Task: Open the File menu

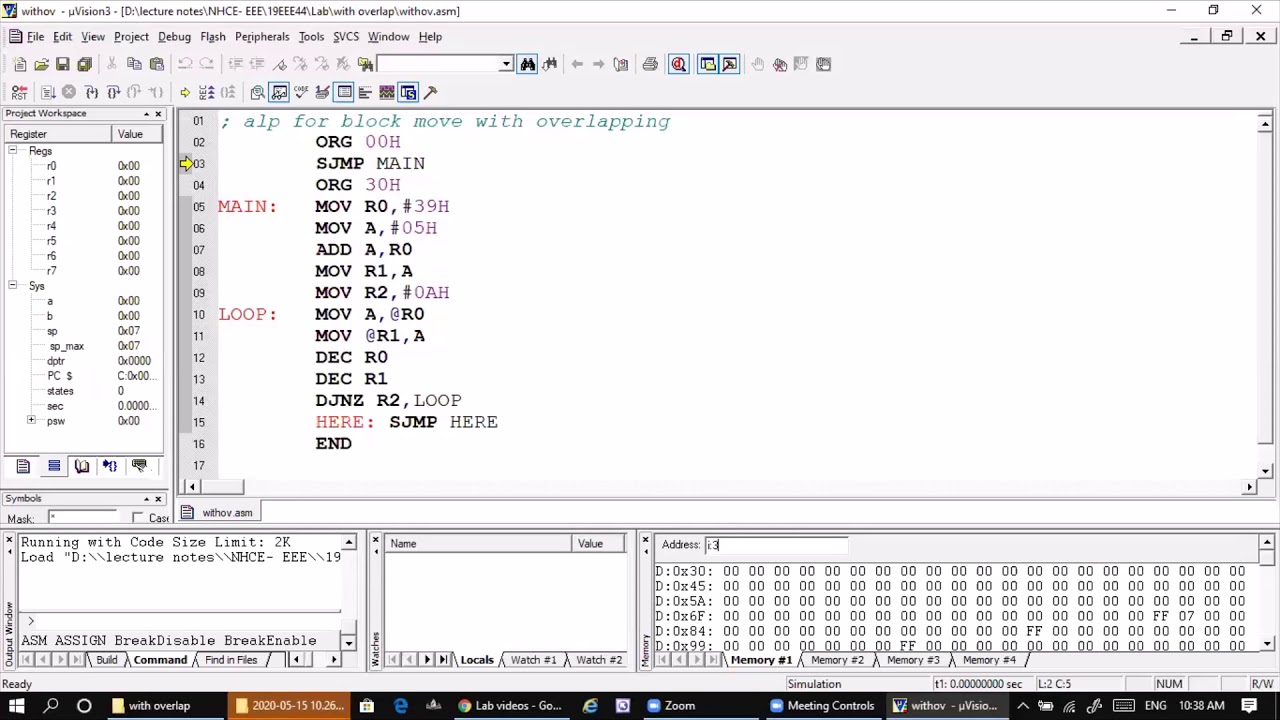Action: pos(35,37)
